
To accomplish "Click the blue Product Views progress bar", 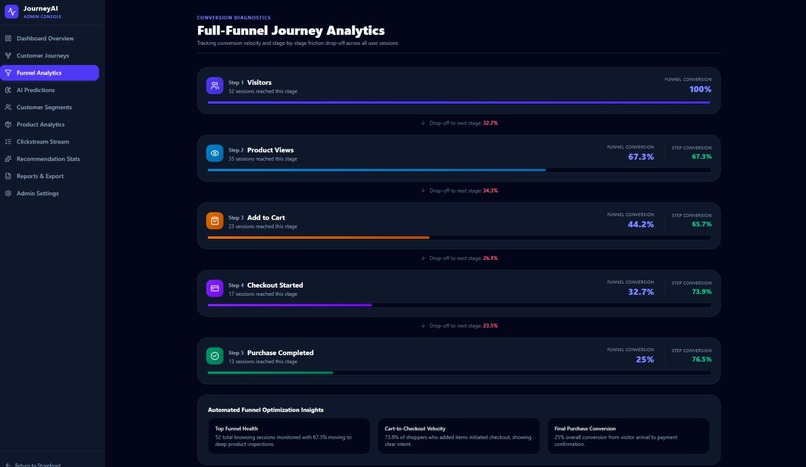I will 376,170.
